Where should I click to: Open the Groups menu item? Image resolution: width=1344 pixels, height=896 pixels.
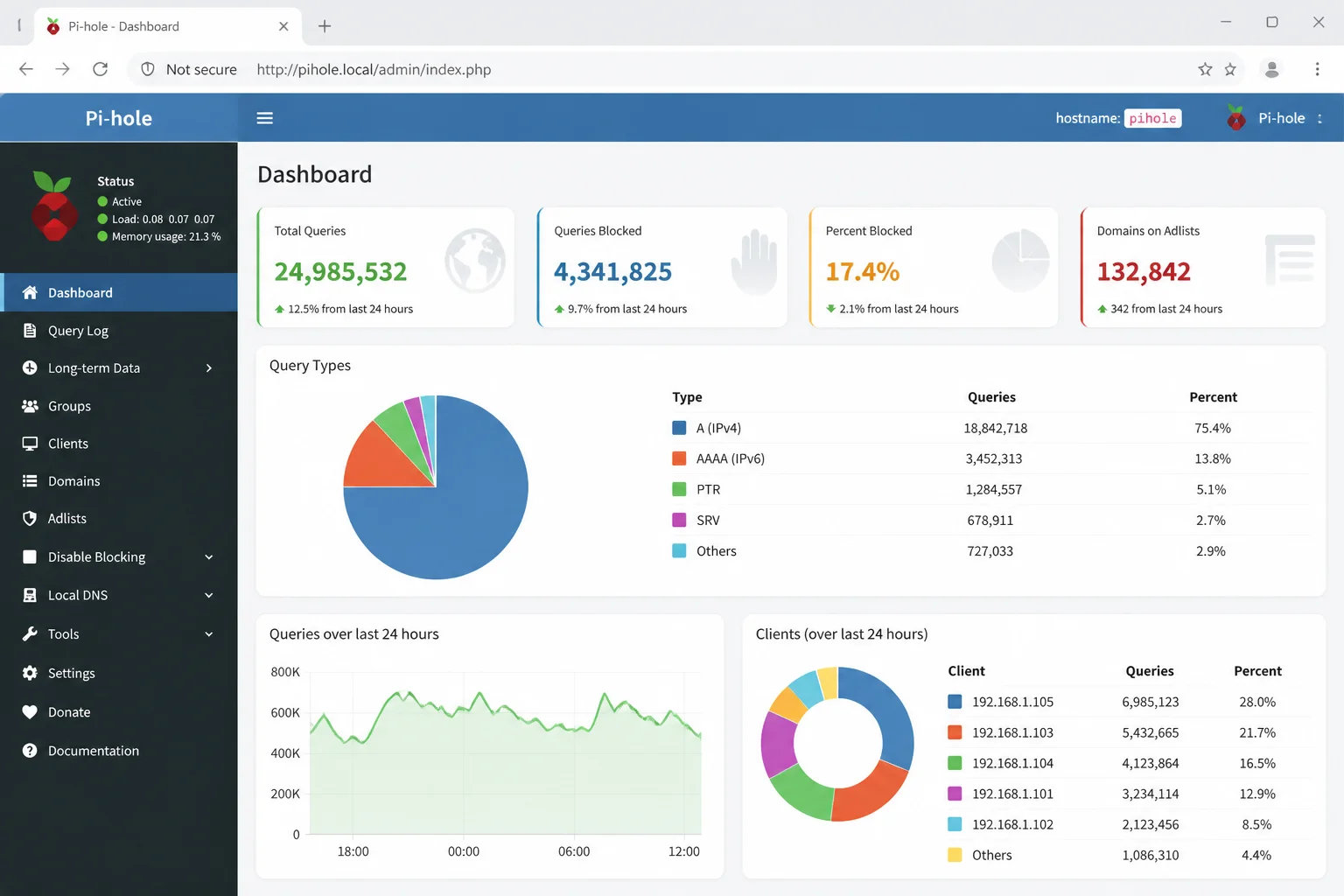pyautogui.click(x=119, y=406)
